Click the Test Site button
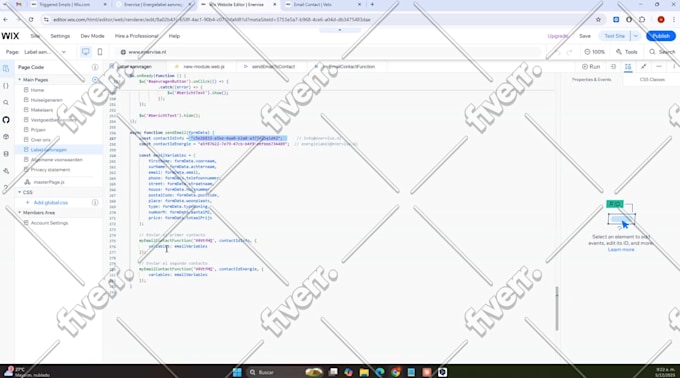The image size is (680, 378). 615,36
